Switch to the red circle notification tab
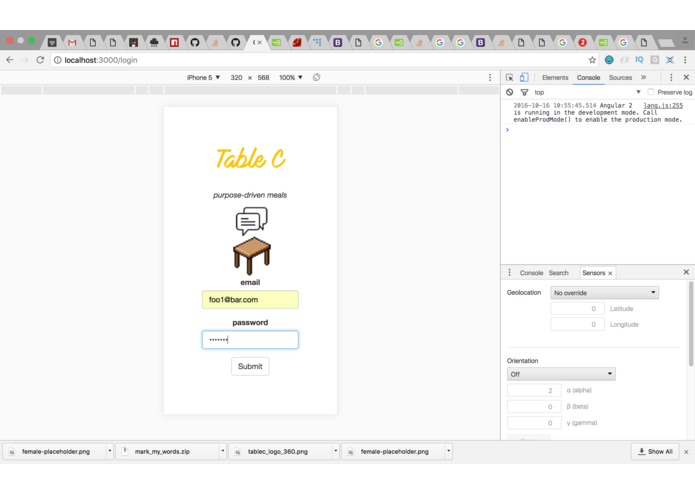This screenshot has width=695, height=494. pos(582,43)
